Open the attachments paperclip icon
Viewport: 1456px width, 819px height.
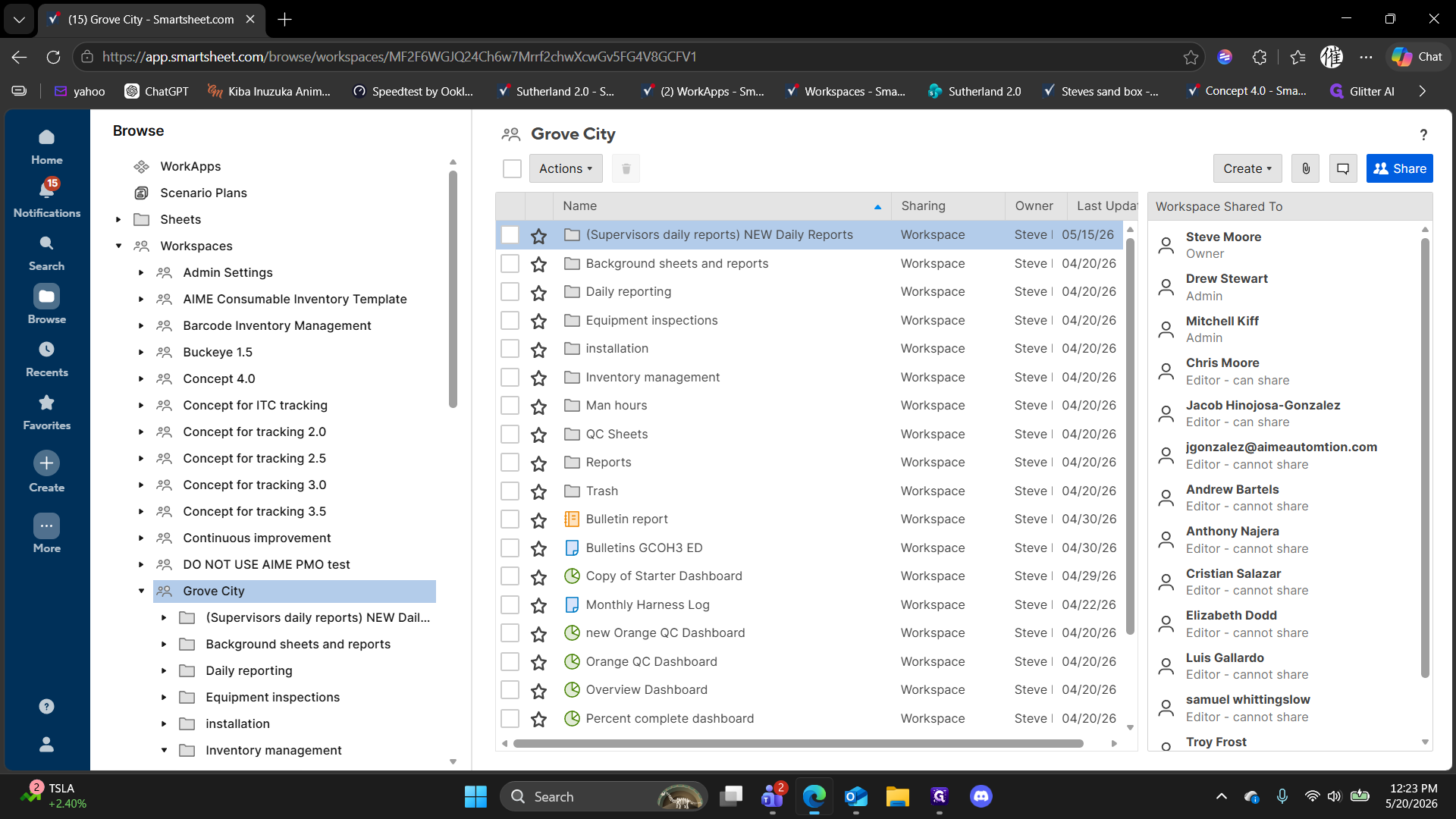coord(1306,168)
